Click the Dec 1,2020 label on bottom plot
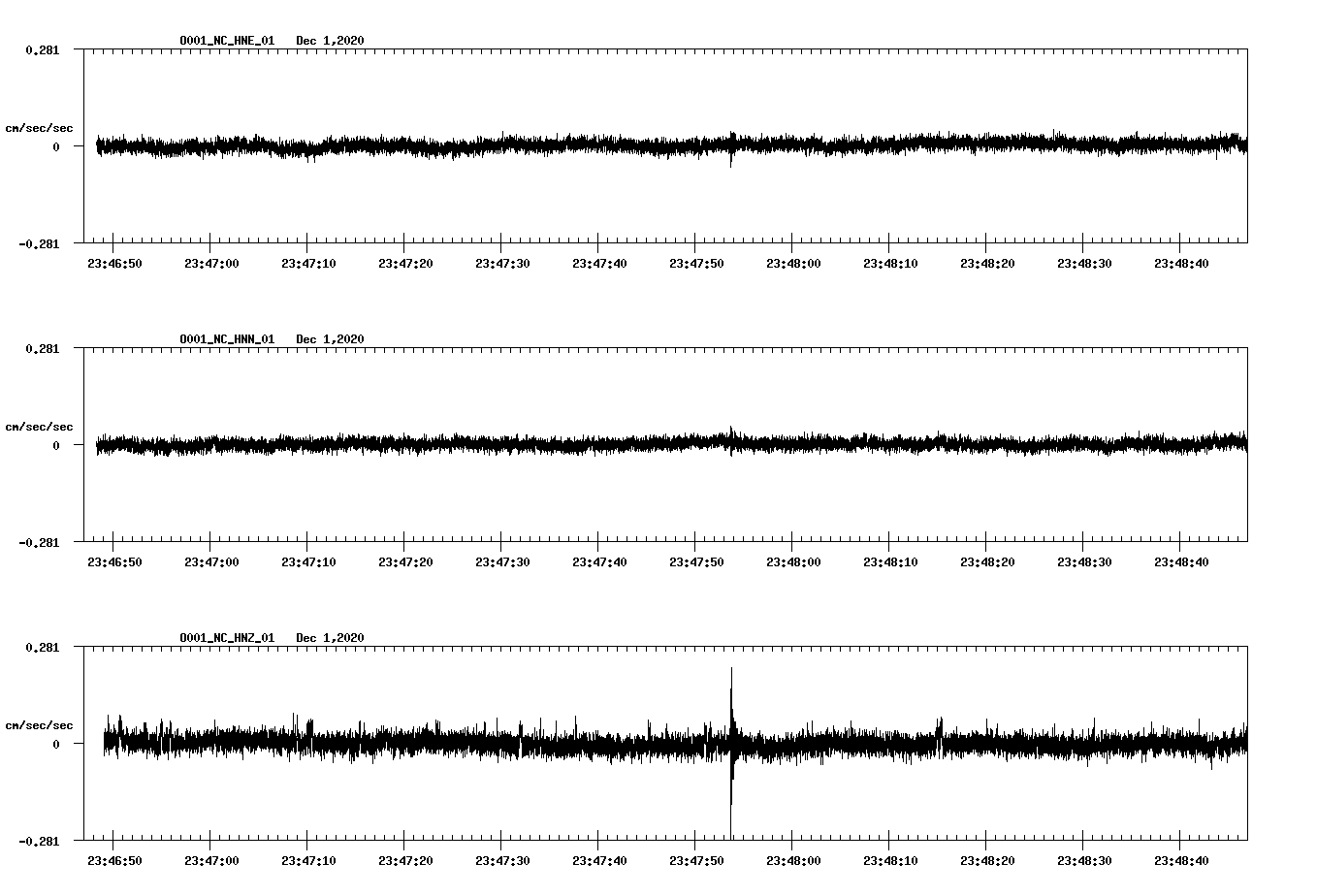Image resolution: width=1317 pixels, height=896 pixels. (x=331, y=638)
